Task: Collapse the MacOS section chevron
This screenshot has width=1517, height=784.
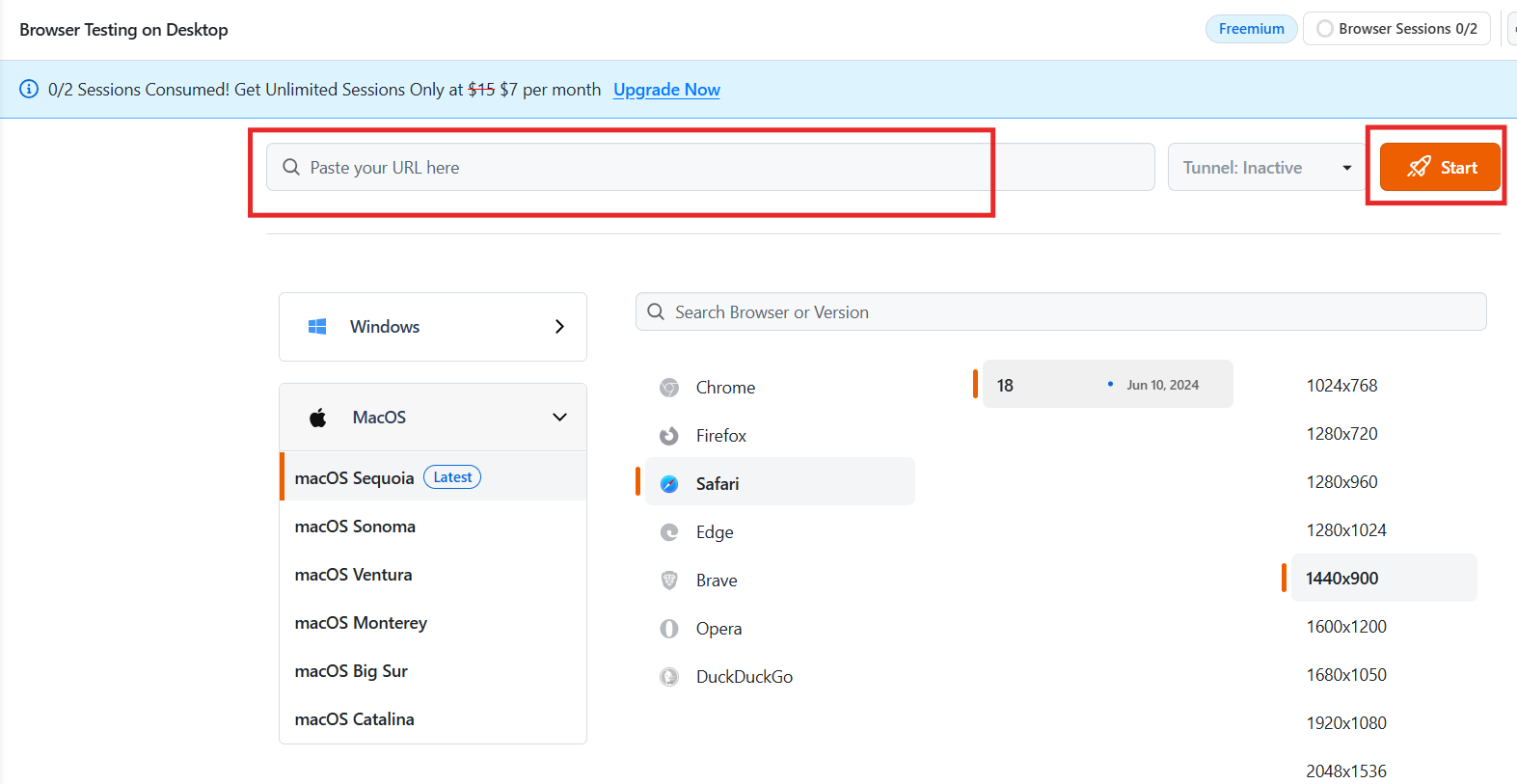Action: point(559,418)
